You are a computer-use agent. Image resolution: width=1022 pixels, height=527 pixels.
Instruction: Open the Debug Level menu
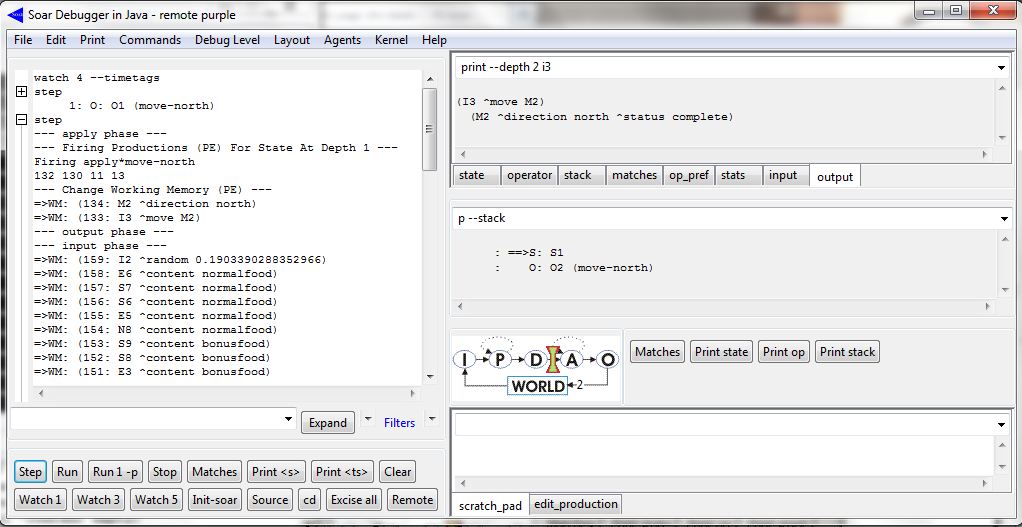point(227,40)
